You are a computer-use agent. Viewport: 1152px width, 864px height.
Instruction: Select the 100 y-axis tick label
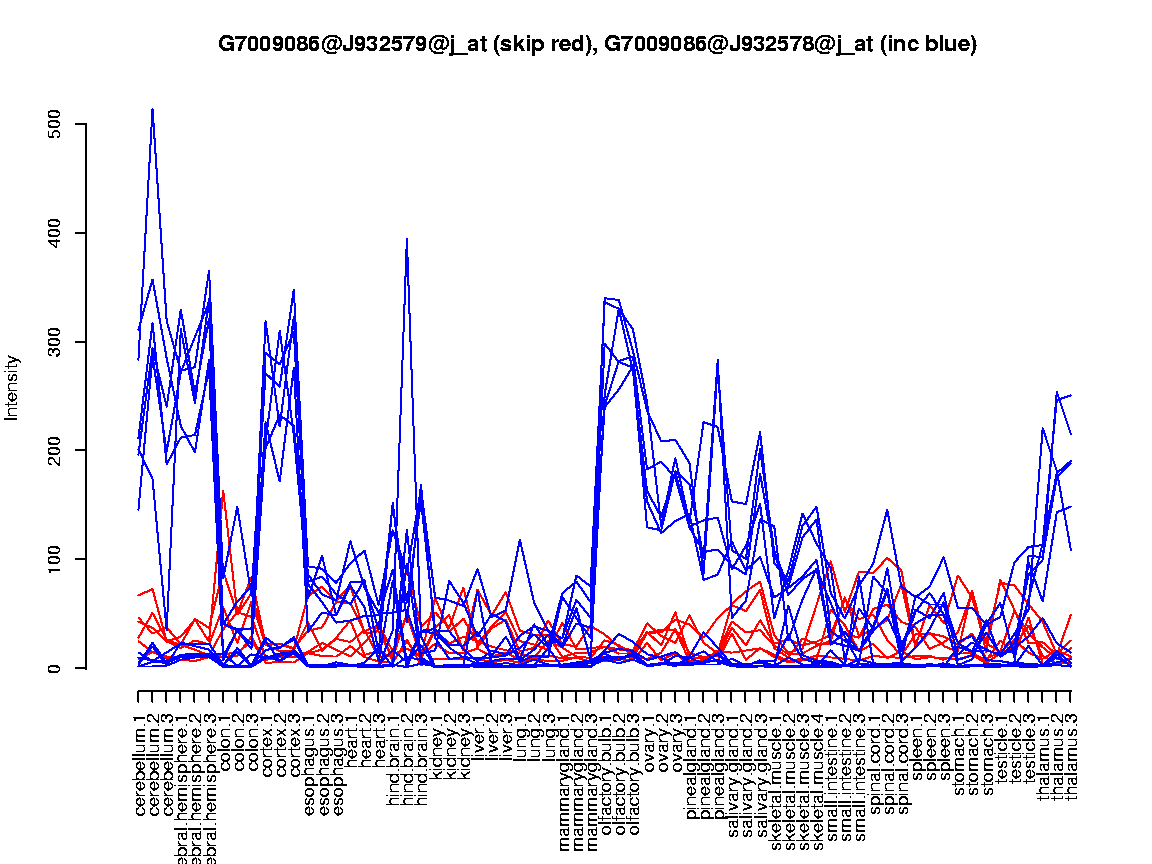click(54, 559)
